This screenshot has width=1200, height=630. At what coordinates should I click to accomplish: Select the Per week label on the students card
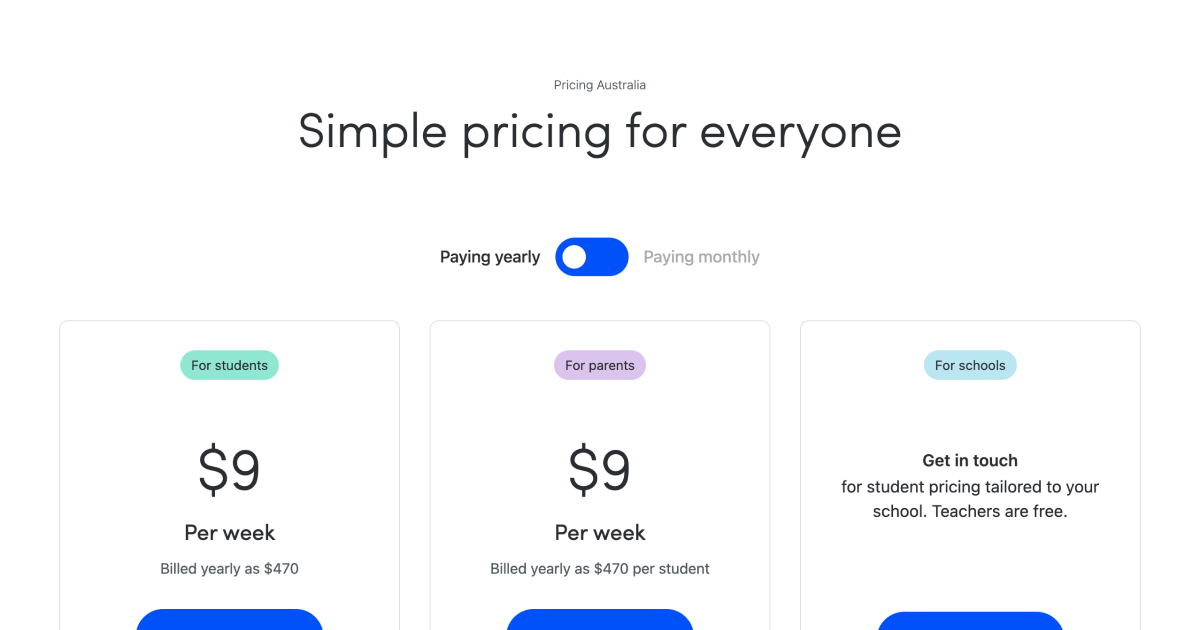[x=229, y=533]
